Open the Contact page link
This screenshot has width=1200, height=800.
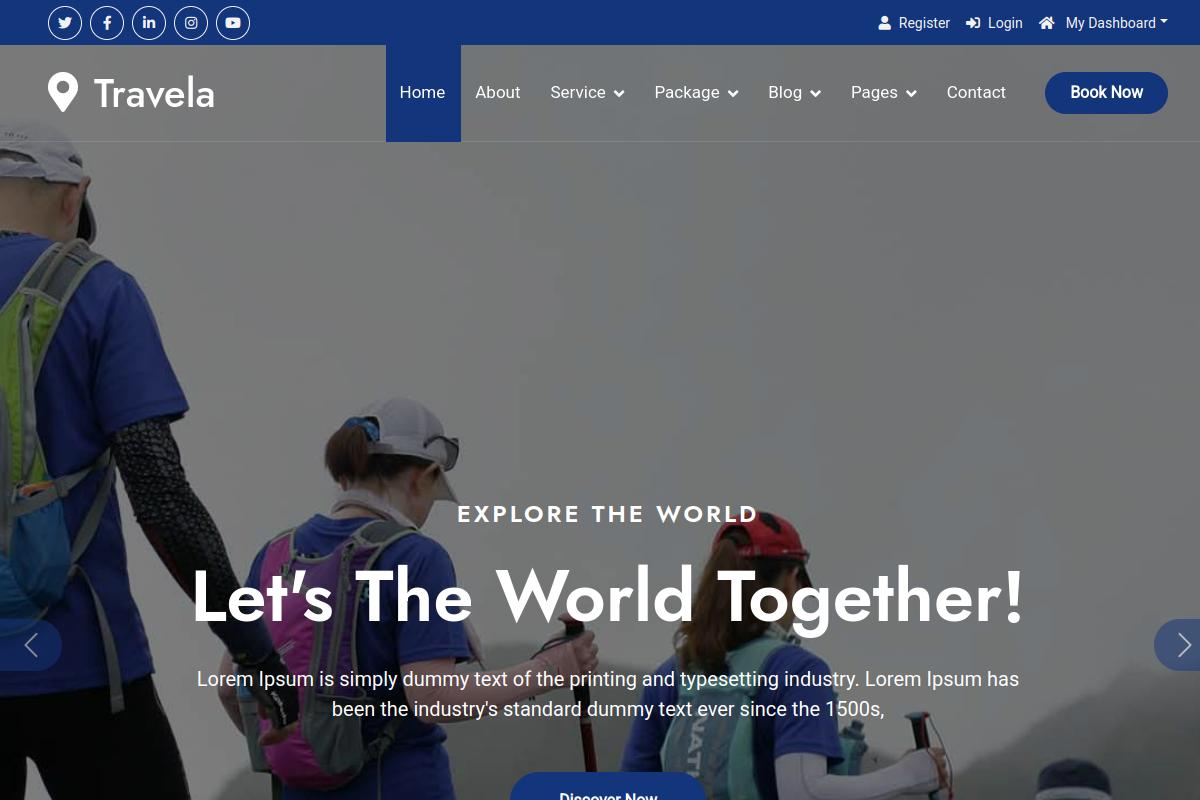(976, 92)
